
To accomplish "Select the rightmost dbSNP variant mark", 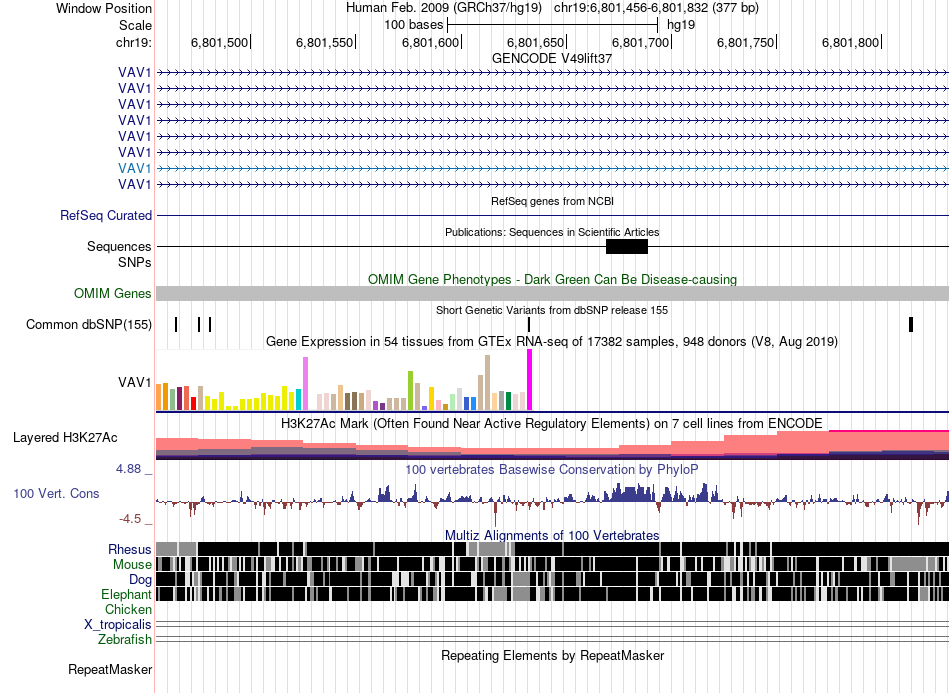I will click(911, 324).
